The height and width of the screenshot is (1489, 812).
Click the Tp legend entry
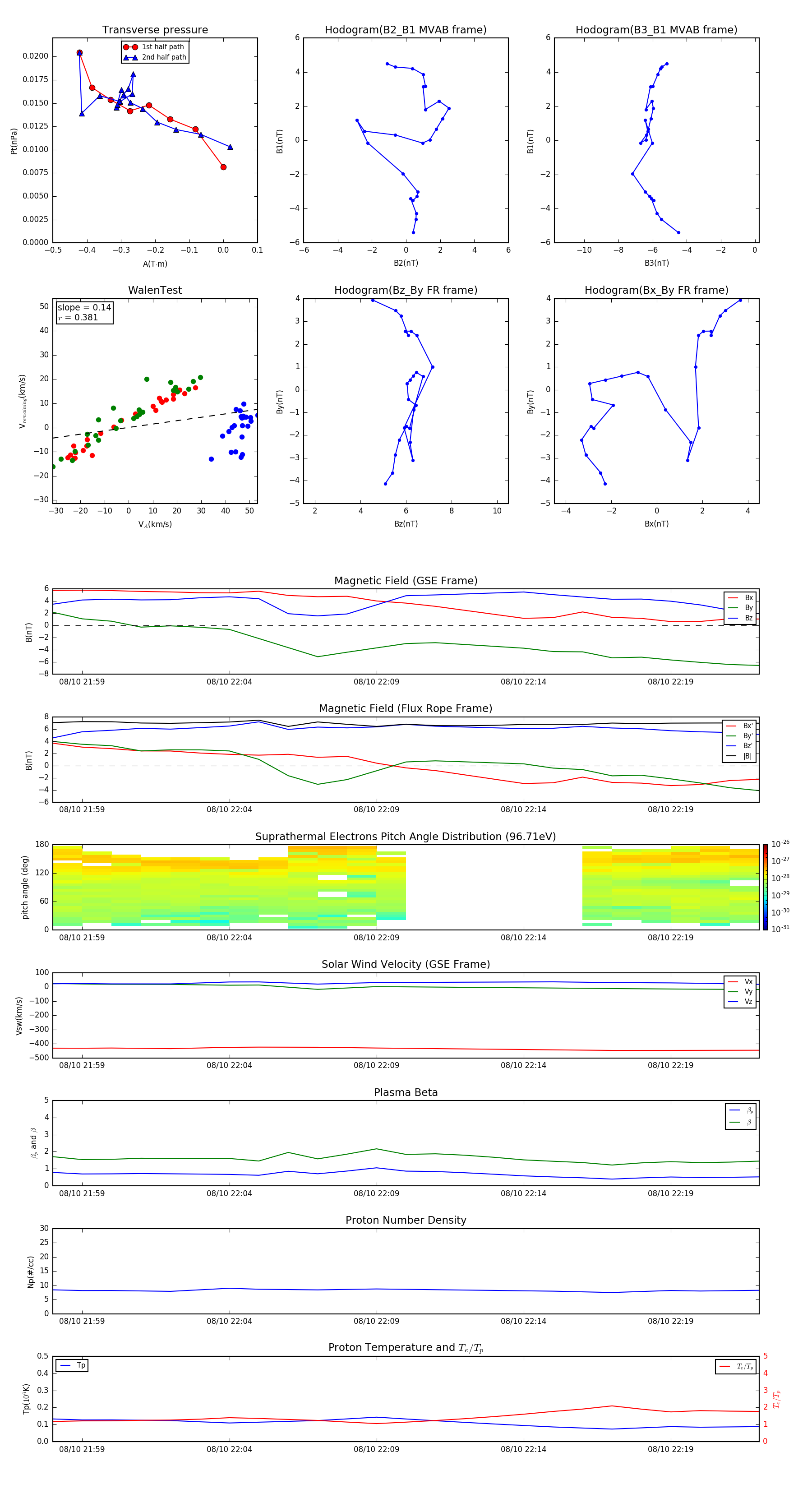tap(72, 1366)
